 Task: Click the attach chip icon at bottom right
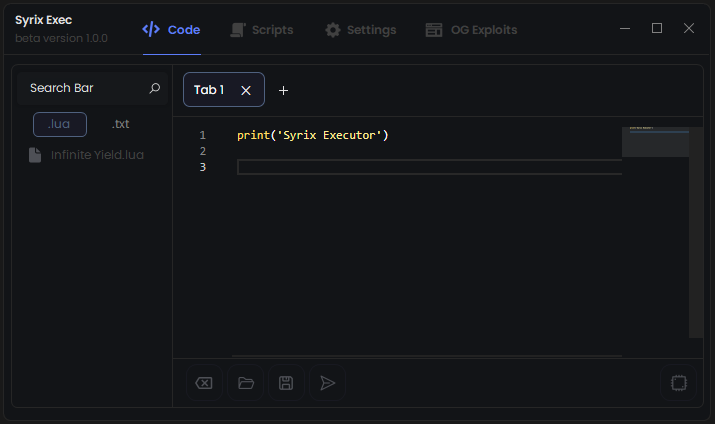coord(678,383)
